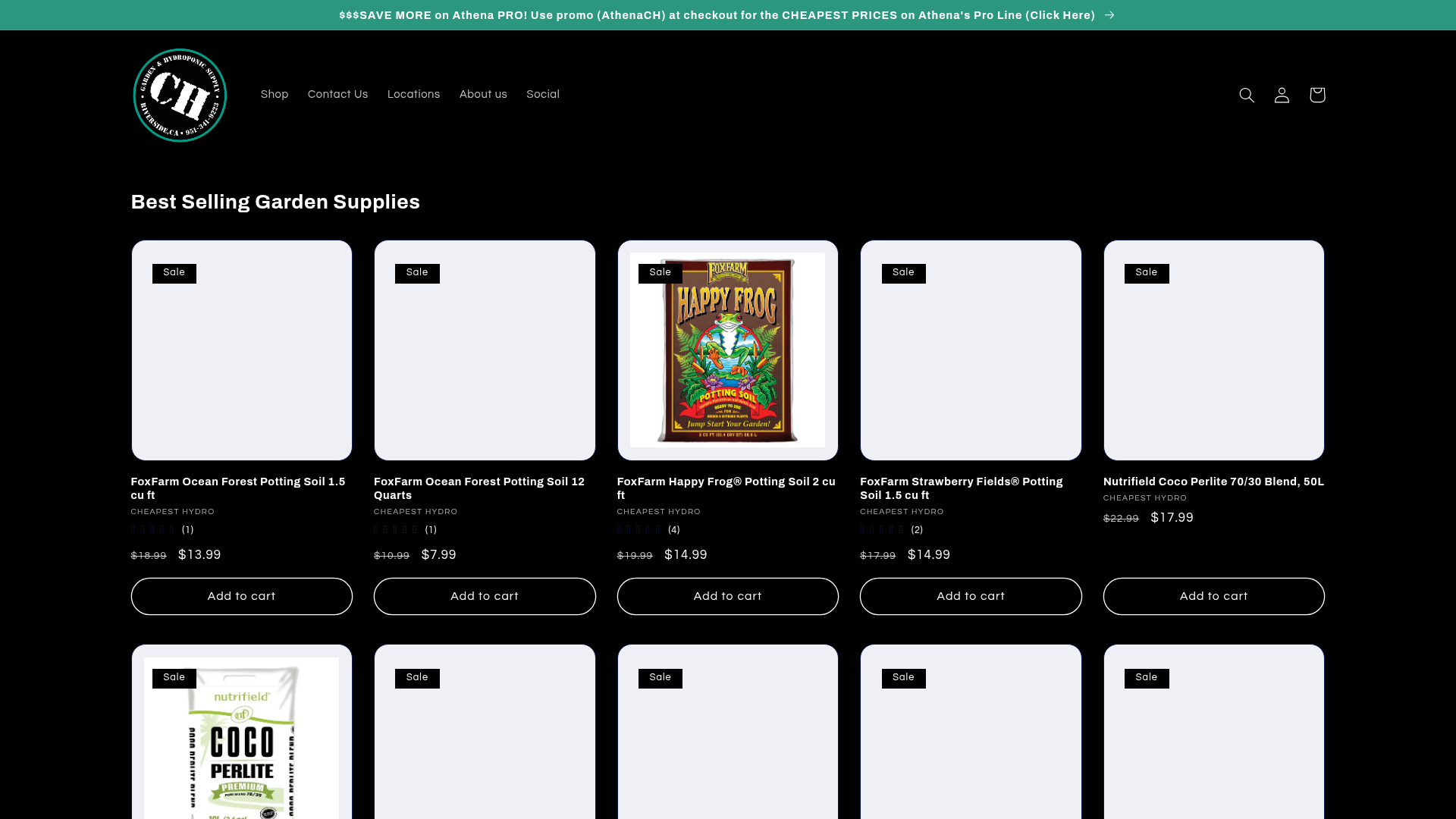Click the (2) review count for Strawberry Fields
Viewport: 1456px width, 819px height.
[x=918, y=530]
